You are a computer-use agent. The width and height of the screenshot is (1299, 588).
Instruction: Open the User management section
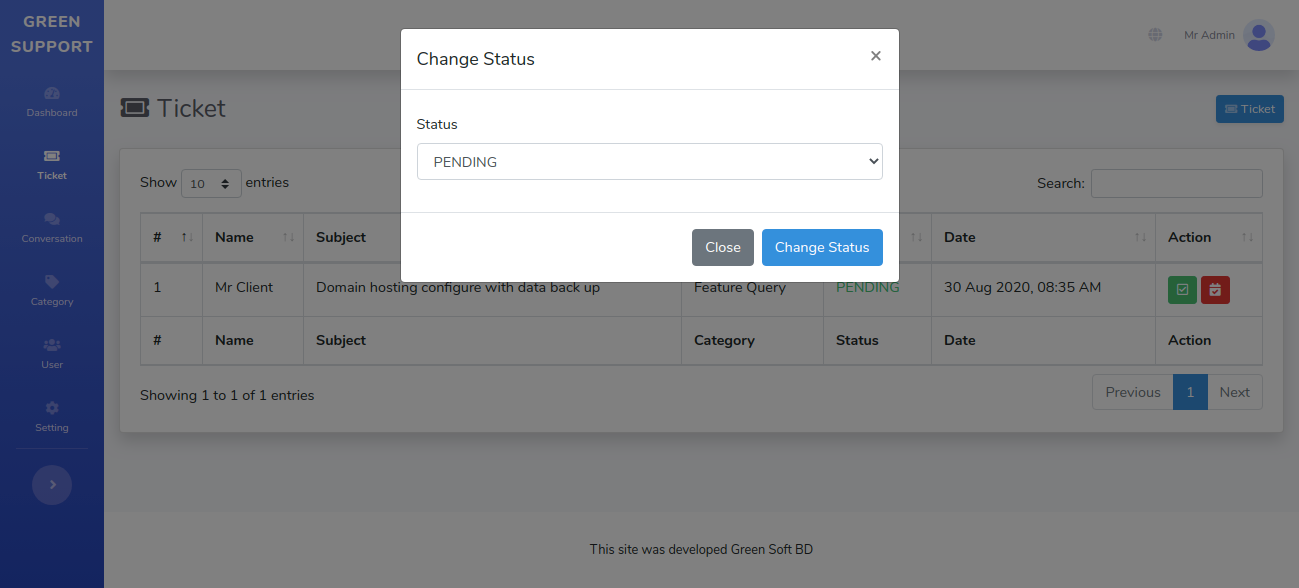pos(51,355)
